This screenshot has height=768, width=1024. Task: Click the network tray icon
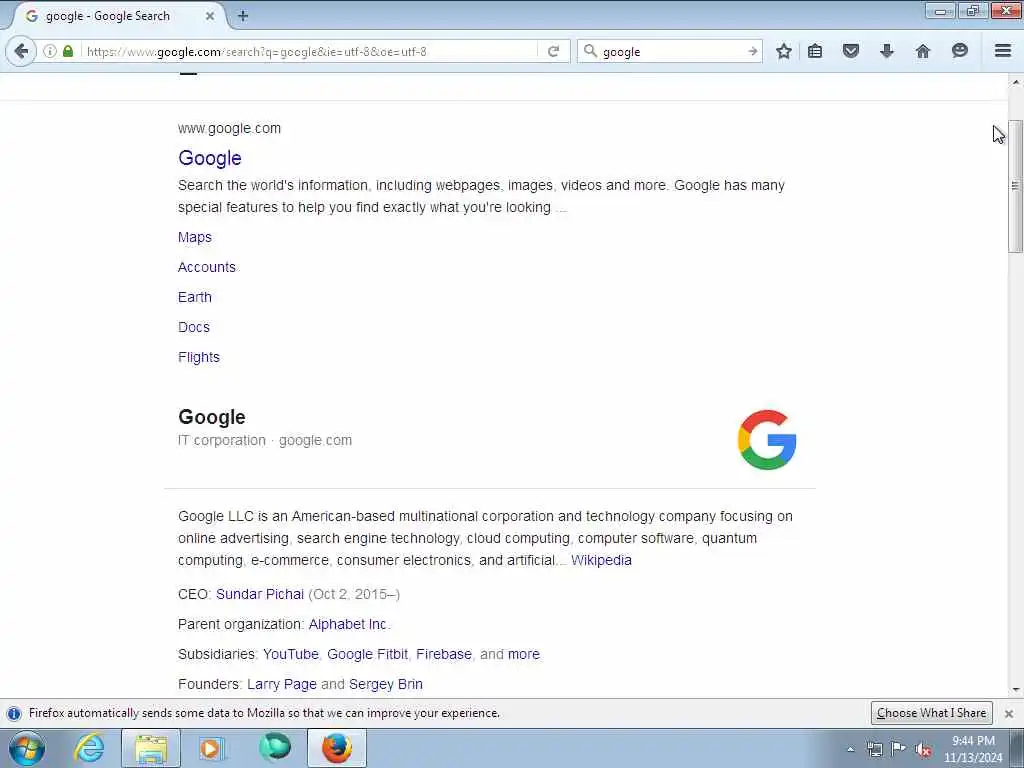click(x=874, y=749)
